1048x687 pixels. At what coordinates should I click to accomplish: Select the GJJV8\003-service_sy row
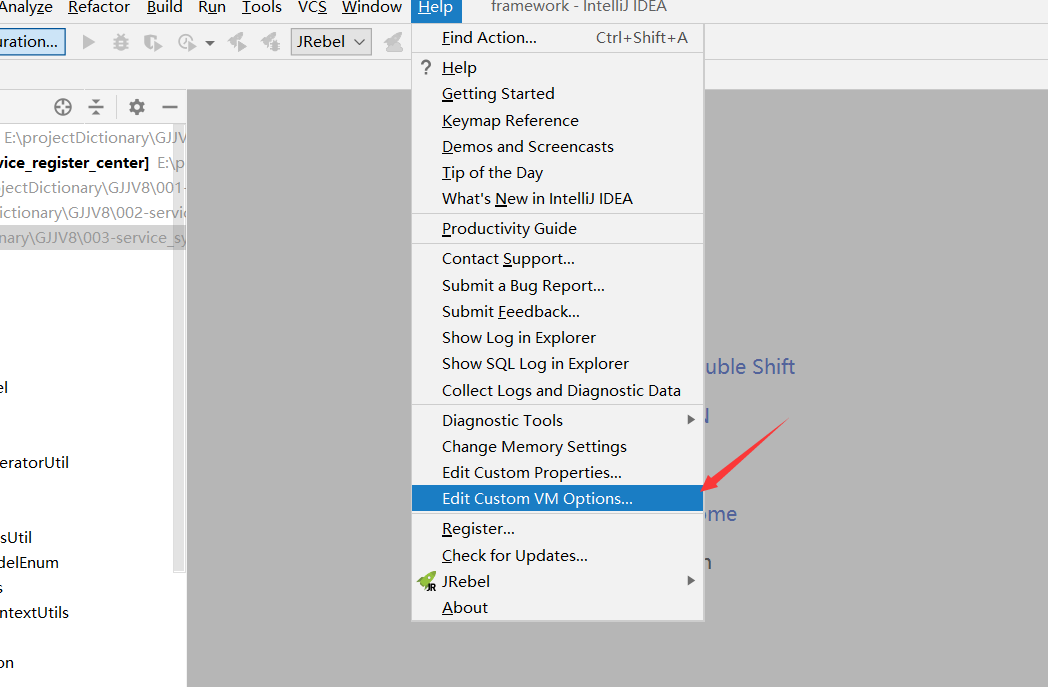coord(92,238)
